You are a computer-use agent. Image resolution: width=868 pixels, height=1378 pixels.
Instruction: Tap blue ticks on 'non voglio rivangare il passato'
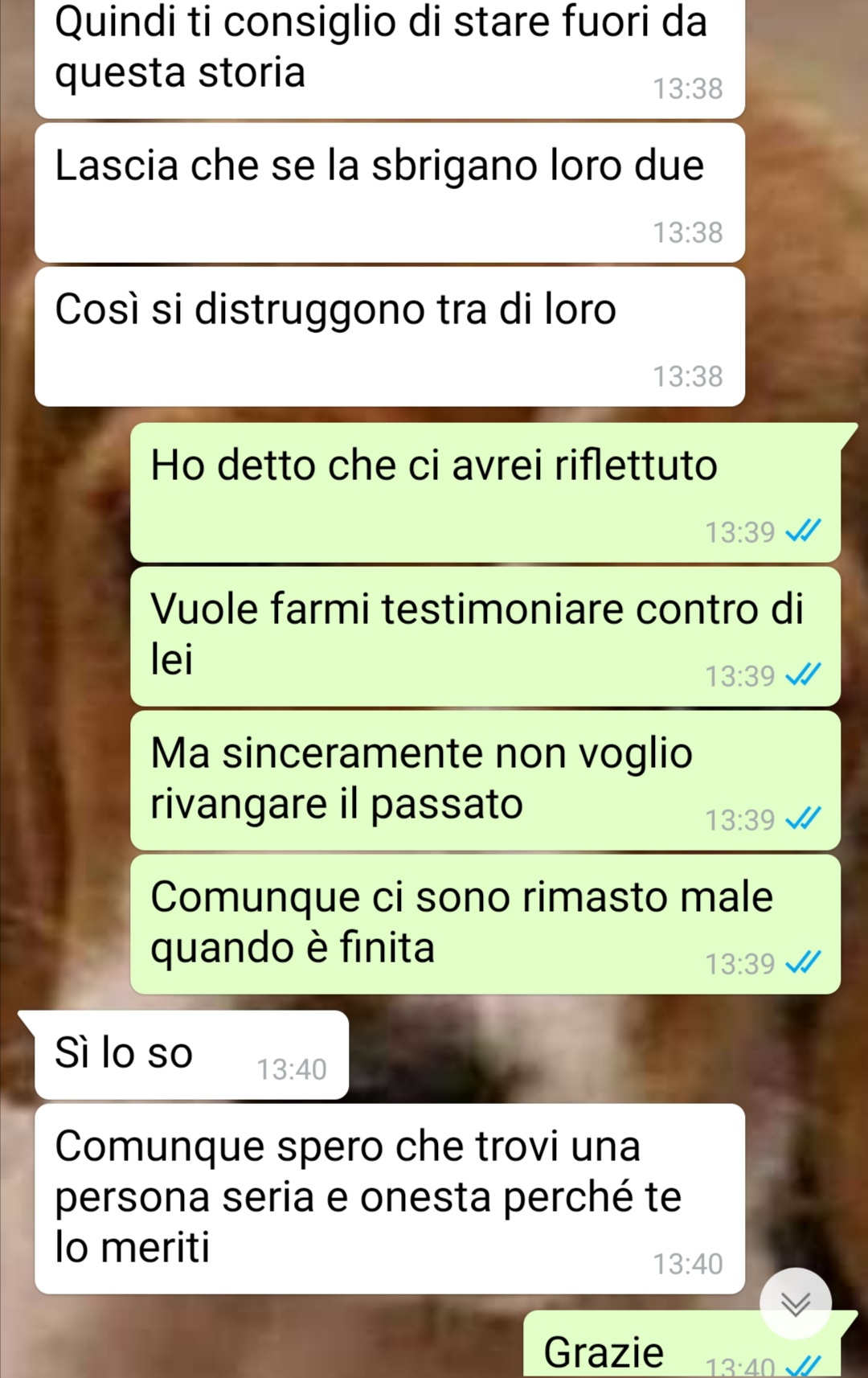tap(803, 818)
